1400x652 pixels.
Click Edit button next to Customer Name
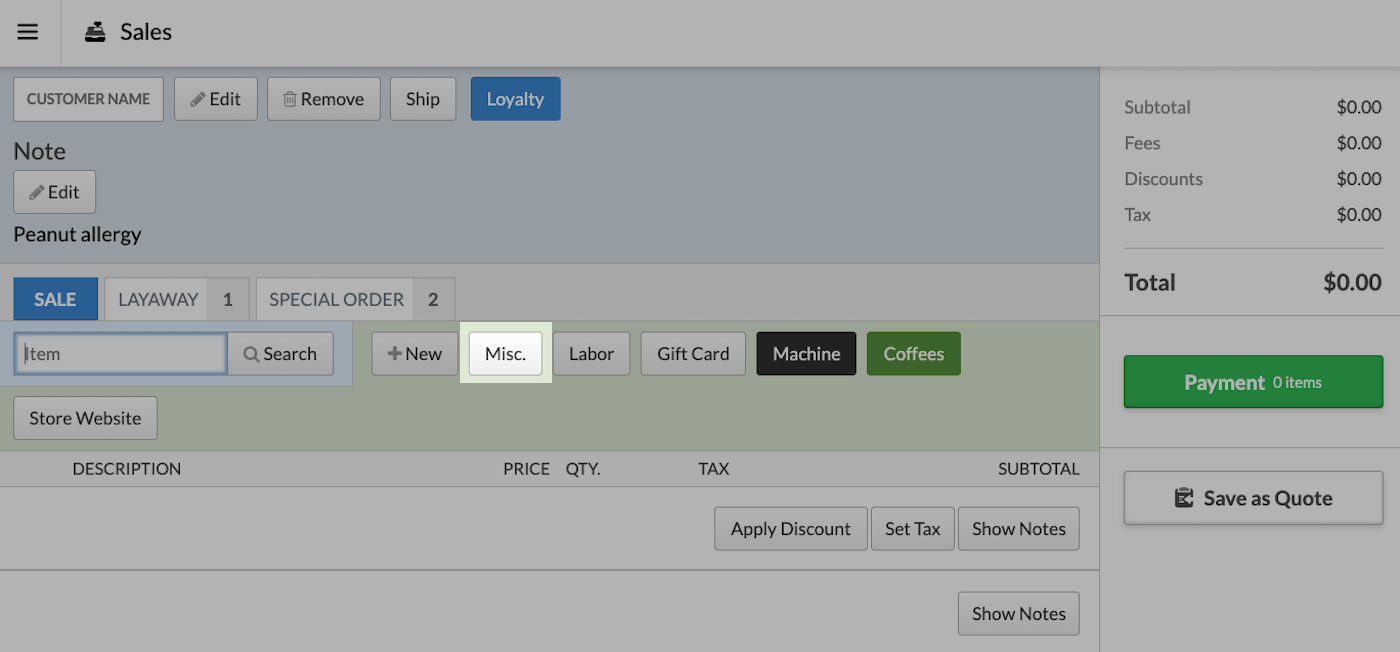click(x=215, y=99)
